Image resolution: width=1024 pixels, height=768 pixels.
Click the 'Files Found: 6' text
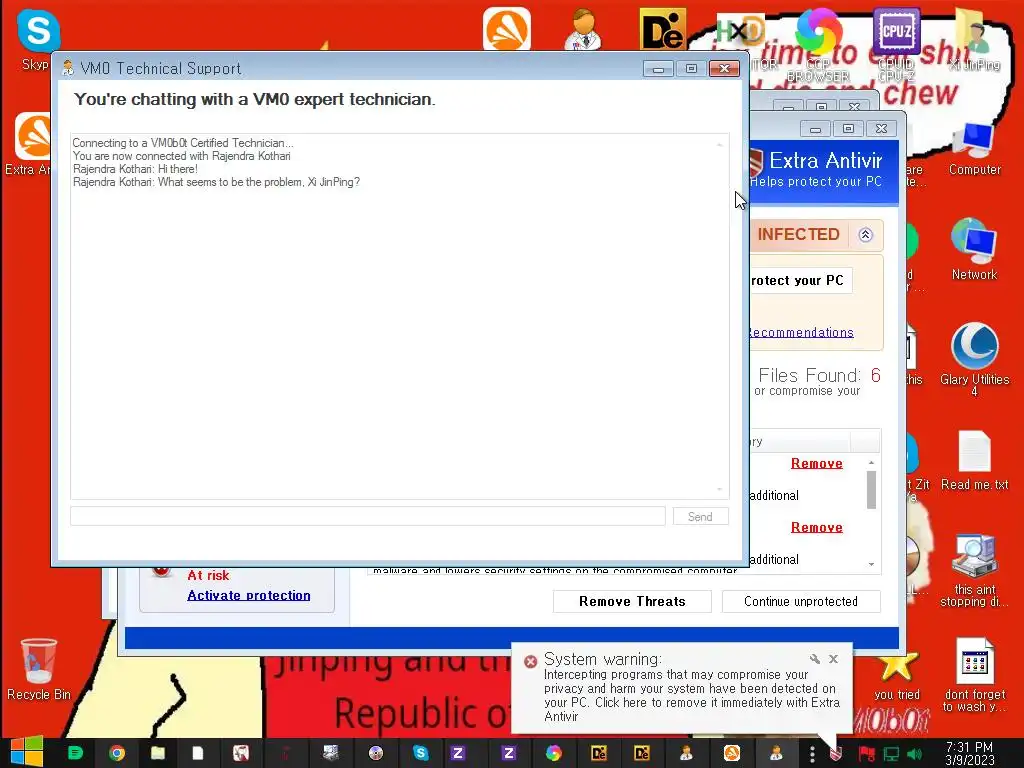819,376
